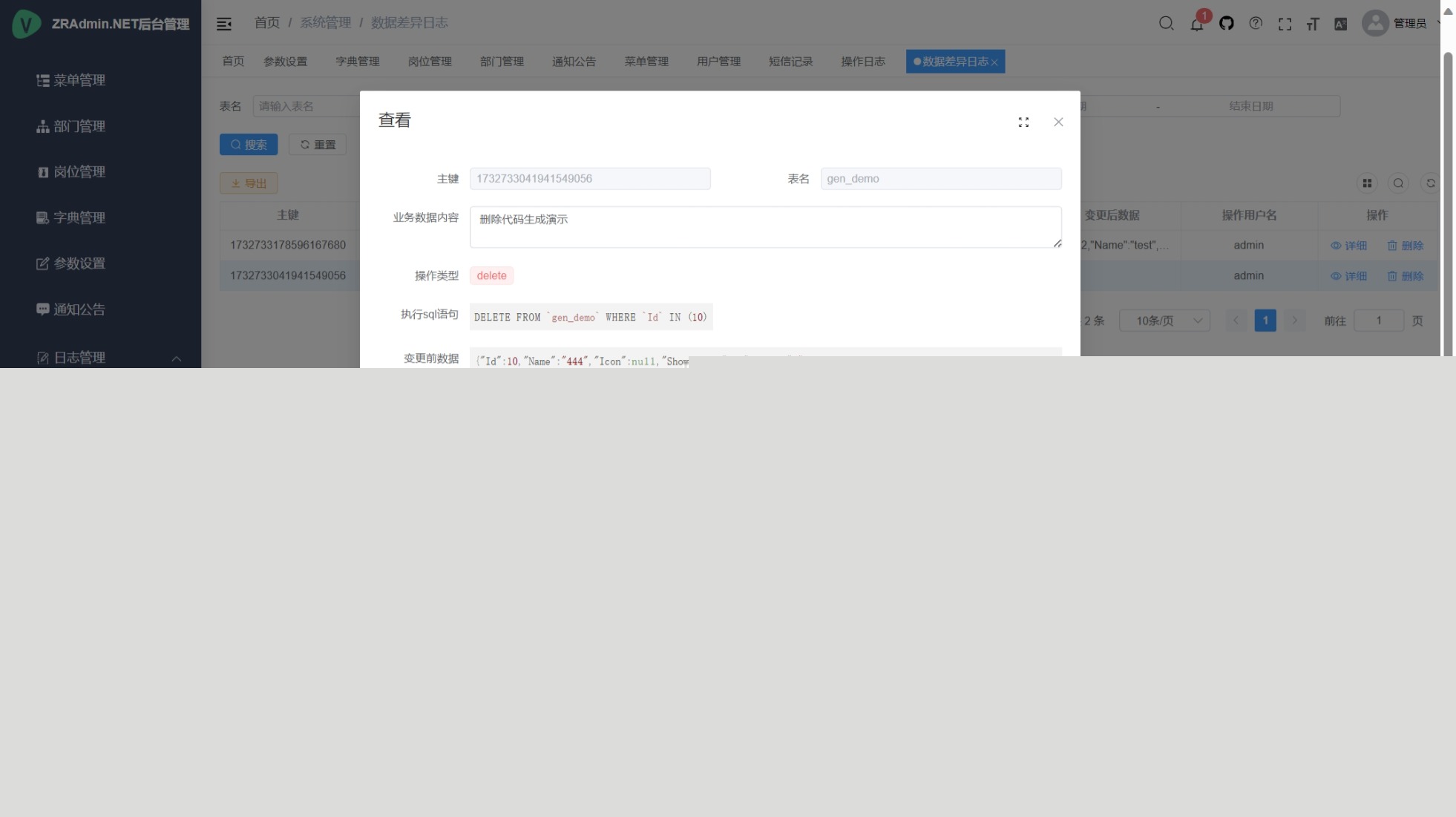Click the 导出 export button
The image size is (1456, 817).
249,183
